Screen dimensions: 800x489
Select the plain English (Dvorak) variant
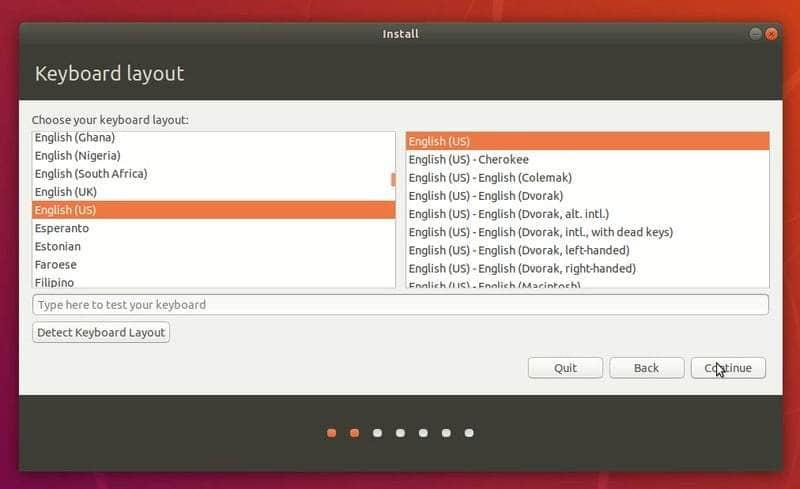486,195
